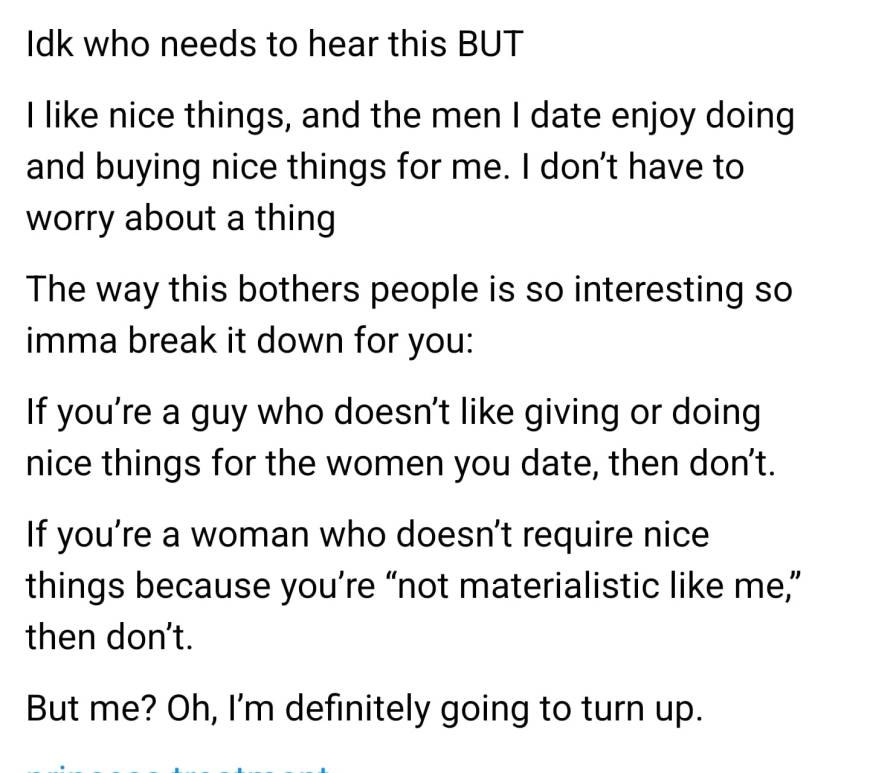The height and width of the screenshot is (773, 870).
Task: Click the phrase "worry about a thing"
Action: tap(180, 219)
